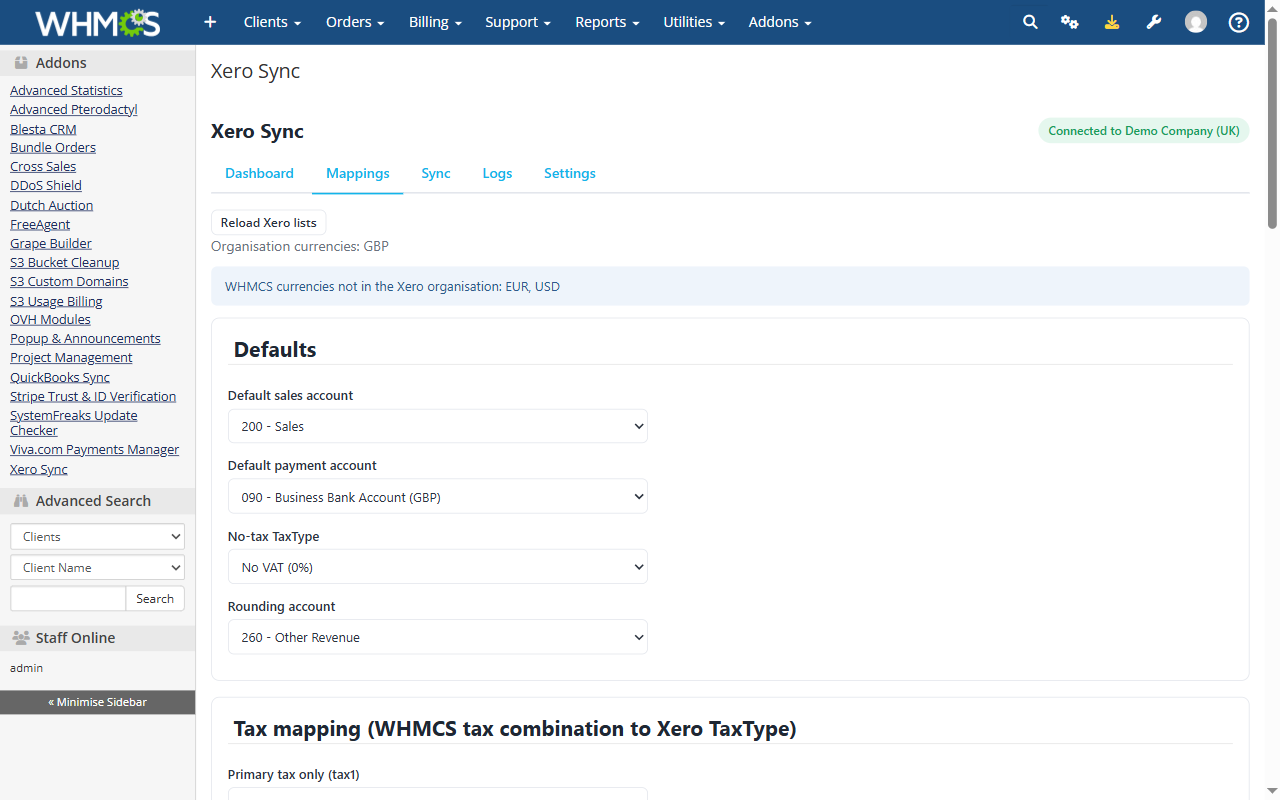Open OVH Modules addon link
Screen dimensions: 1280x800
(x=50, y=319)
